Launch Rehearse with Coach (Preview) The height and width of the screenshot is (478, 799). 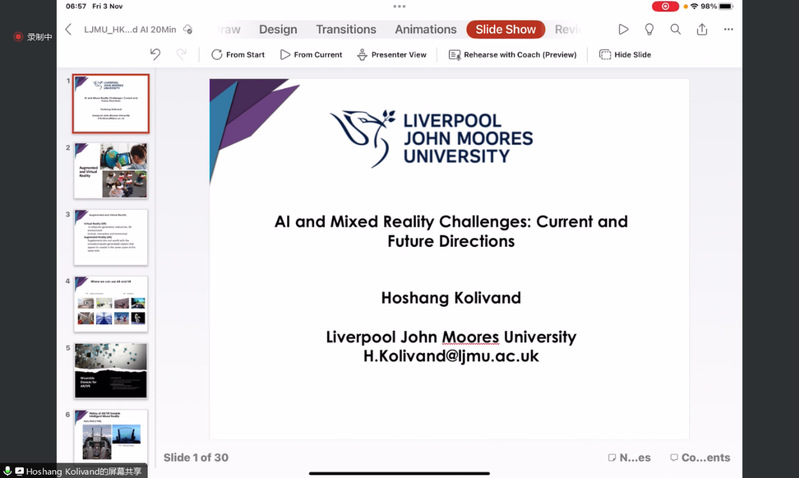pos(512,55)
